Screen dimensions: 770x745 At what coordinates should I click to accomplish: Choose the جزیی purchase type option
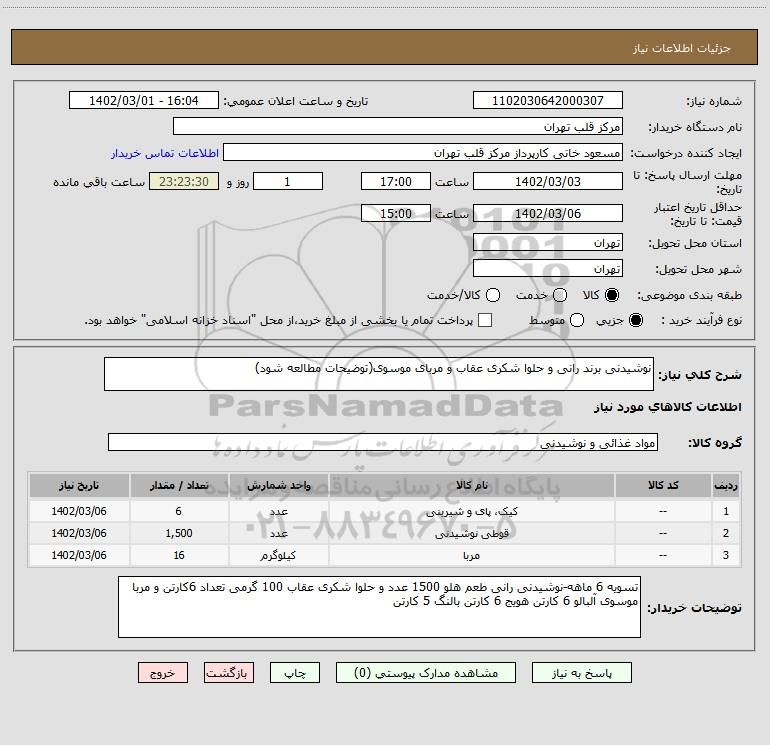pyautogui.click(x=635, y=320)
